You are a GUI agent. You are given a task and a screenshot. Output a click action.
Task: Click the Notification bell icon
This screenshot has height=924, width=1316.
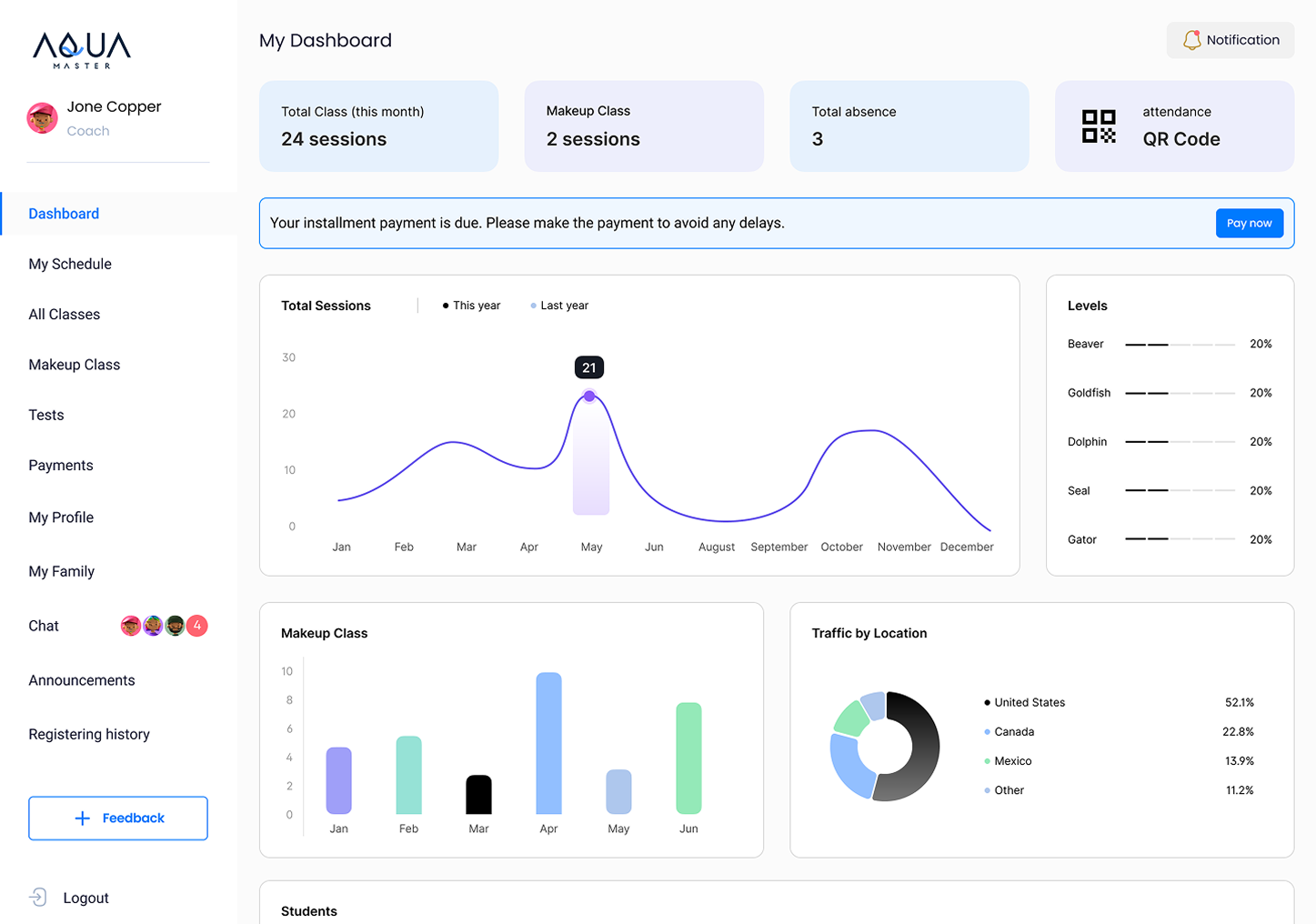point(1191,40)
